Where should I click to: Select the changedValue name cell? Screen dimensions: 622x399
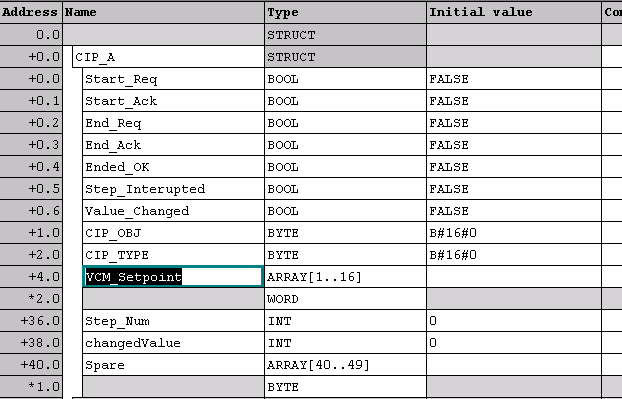click(174, 343)
